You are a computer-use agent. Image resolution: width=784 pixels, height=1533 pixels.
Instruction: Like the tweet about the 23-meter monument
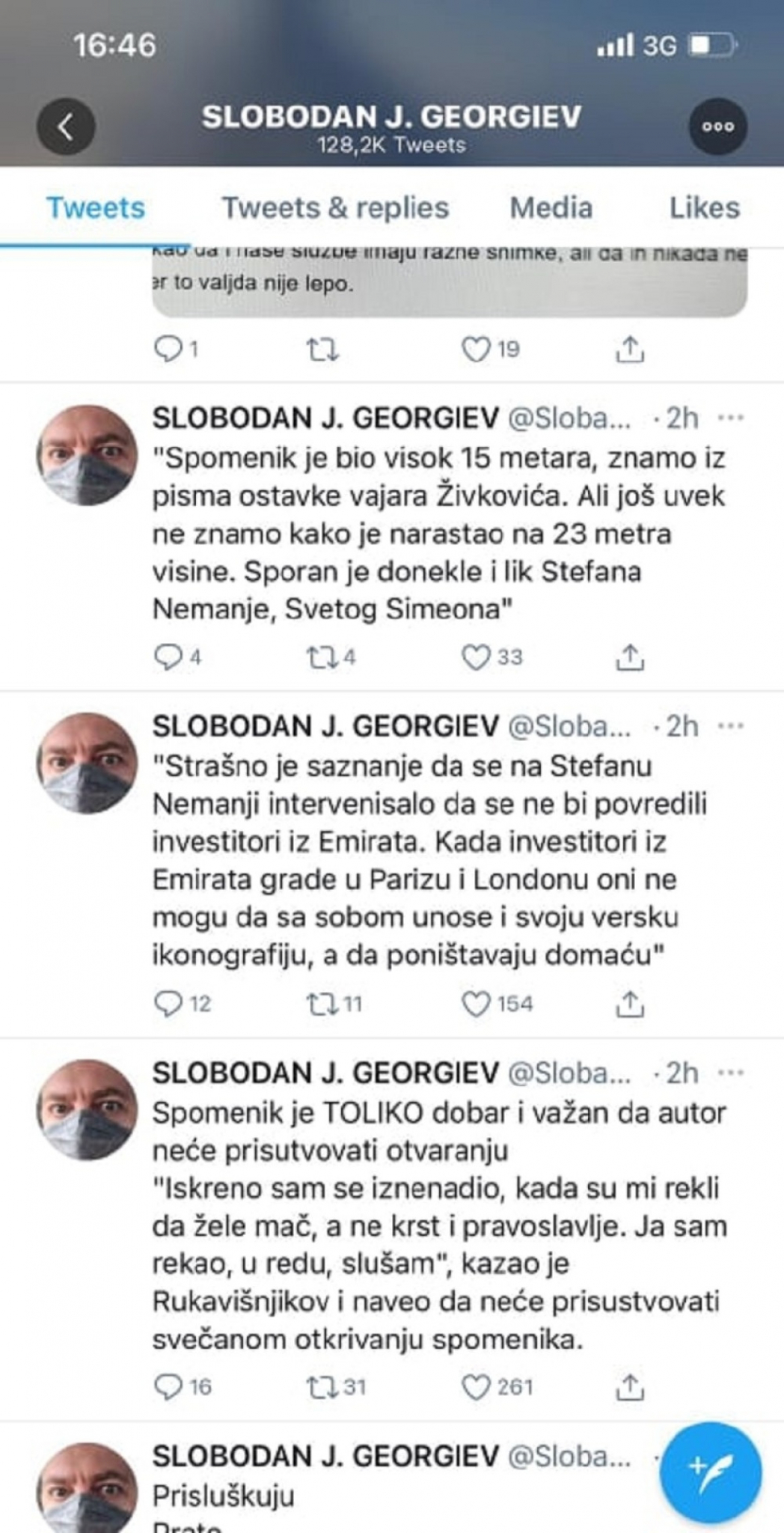[477, 656]
